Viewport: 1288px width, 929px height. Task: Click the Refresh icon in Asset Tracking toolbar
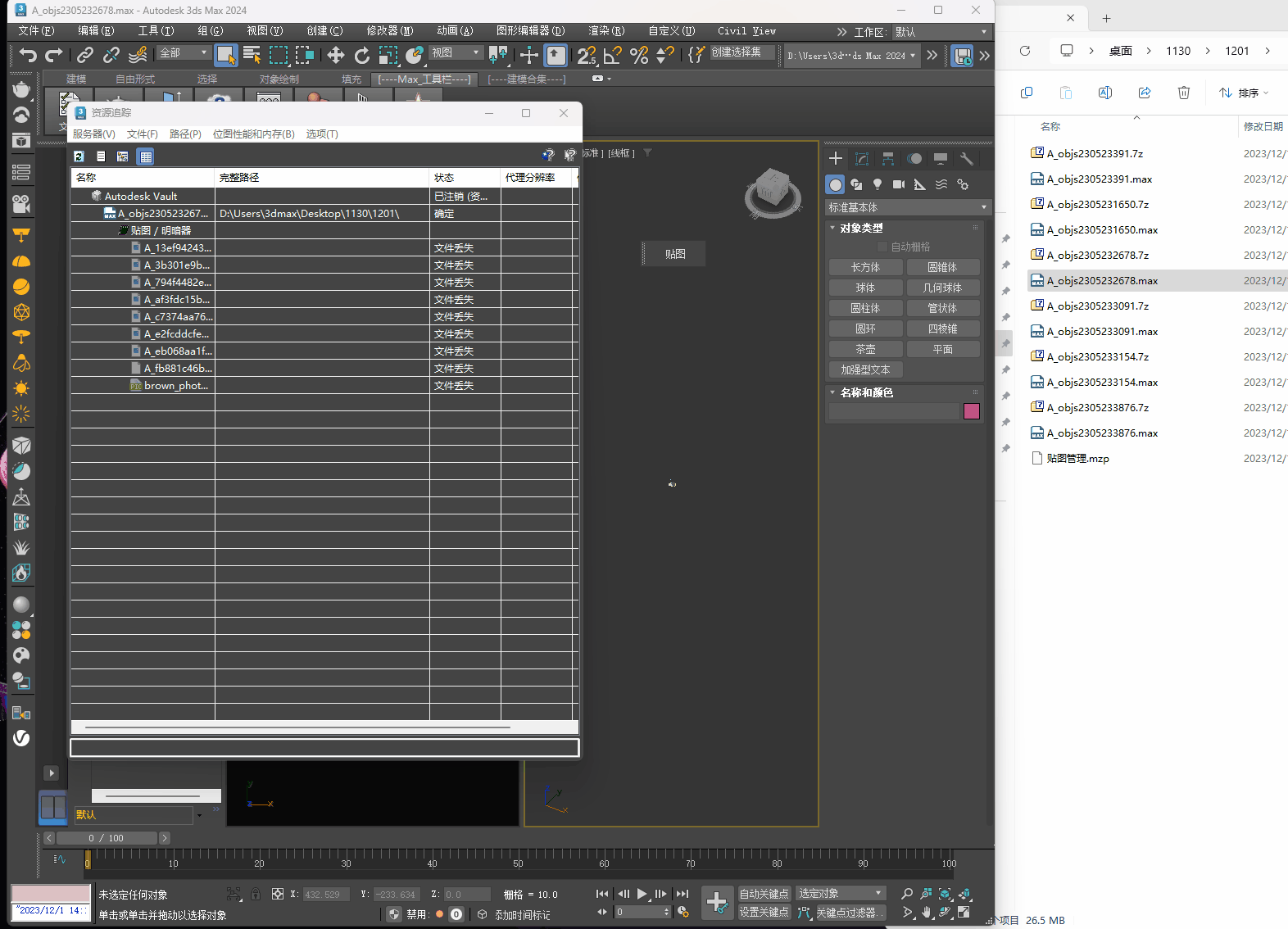pos(79,156)
